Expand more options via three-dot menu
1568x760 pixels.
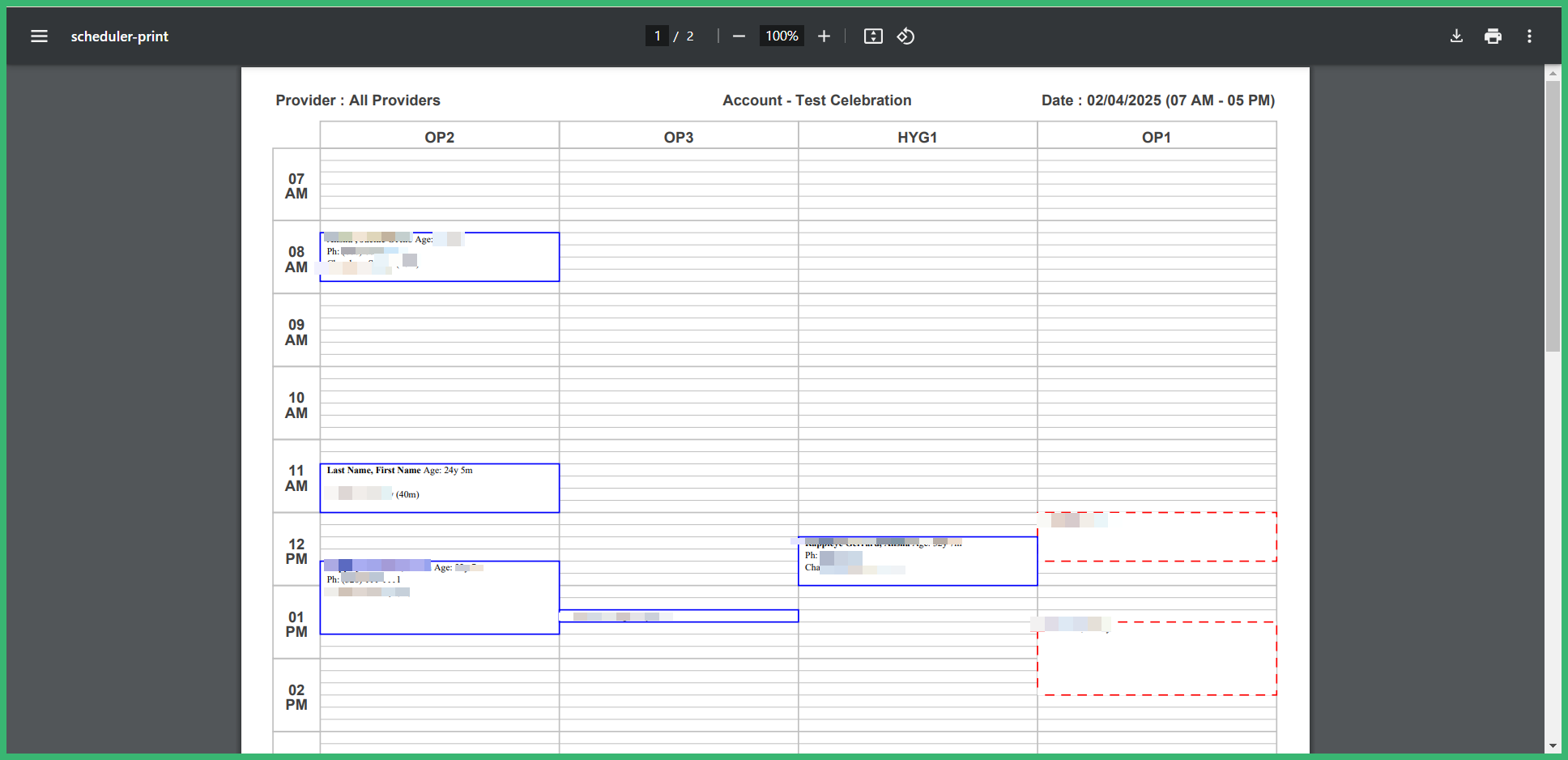[x=1530, y=36]
